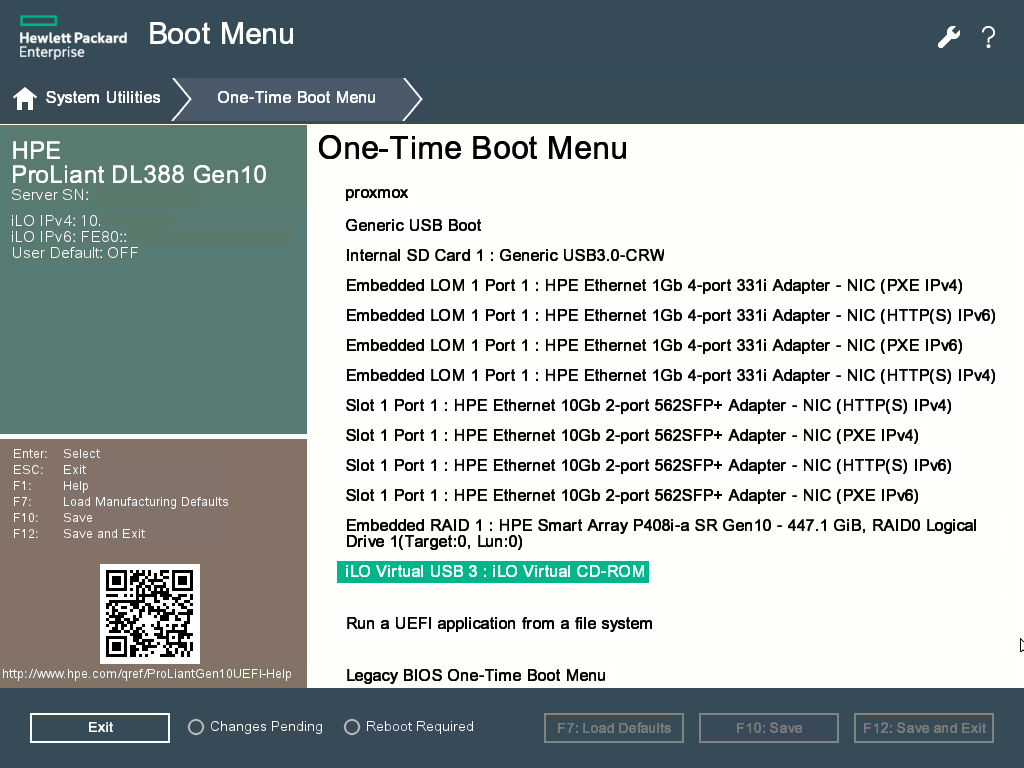Click the 'F12: Save and Exit' help line
1024x768 pixels.
[x=79, y=534]
